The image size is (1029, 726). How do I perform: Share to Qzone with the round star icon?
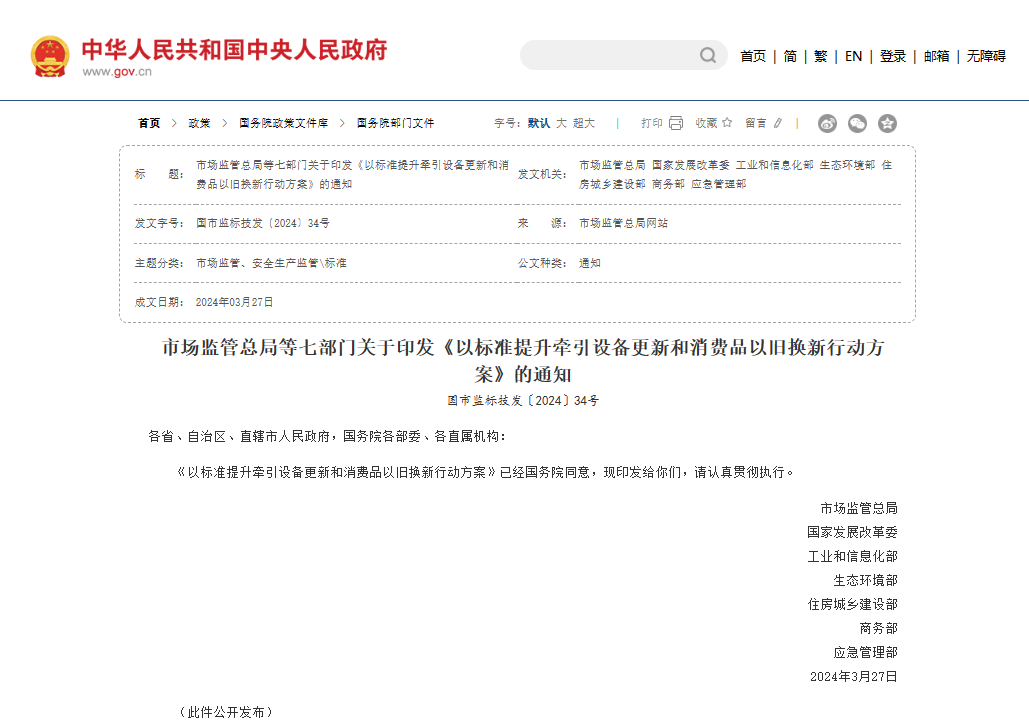click(x=887, y=124)
